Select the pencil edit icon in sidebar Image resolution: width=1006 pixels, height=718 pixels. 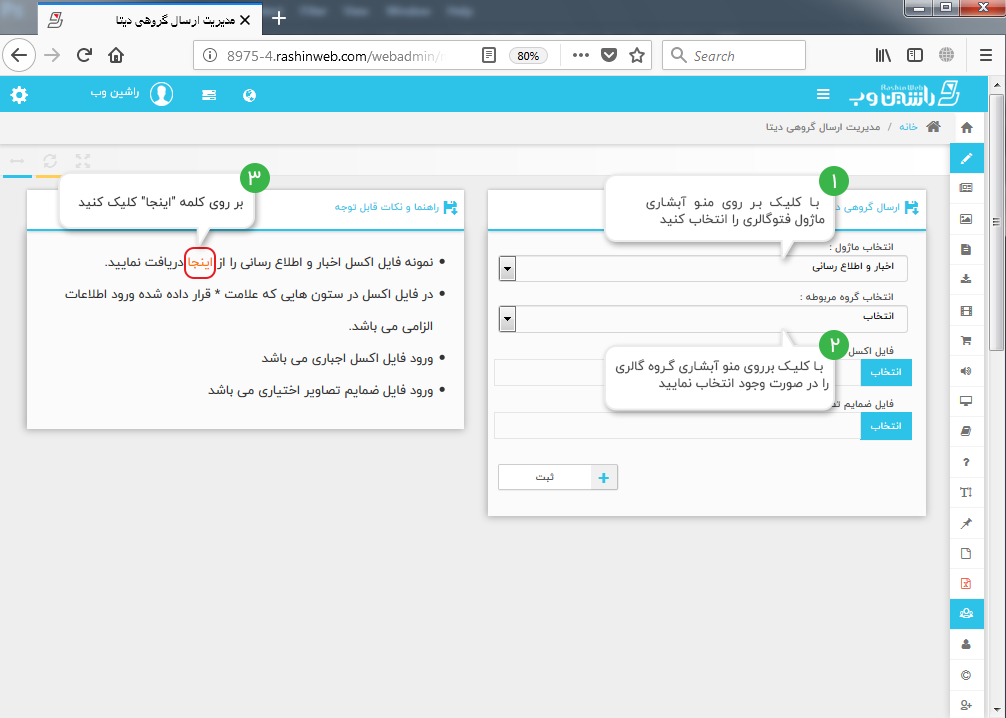[x=967, y=158]
